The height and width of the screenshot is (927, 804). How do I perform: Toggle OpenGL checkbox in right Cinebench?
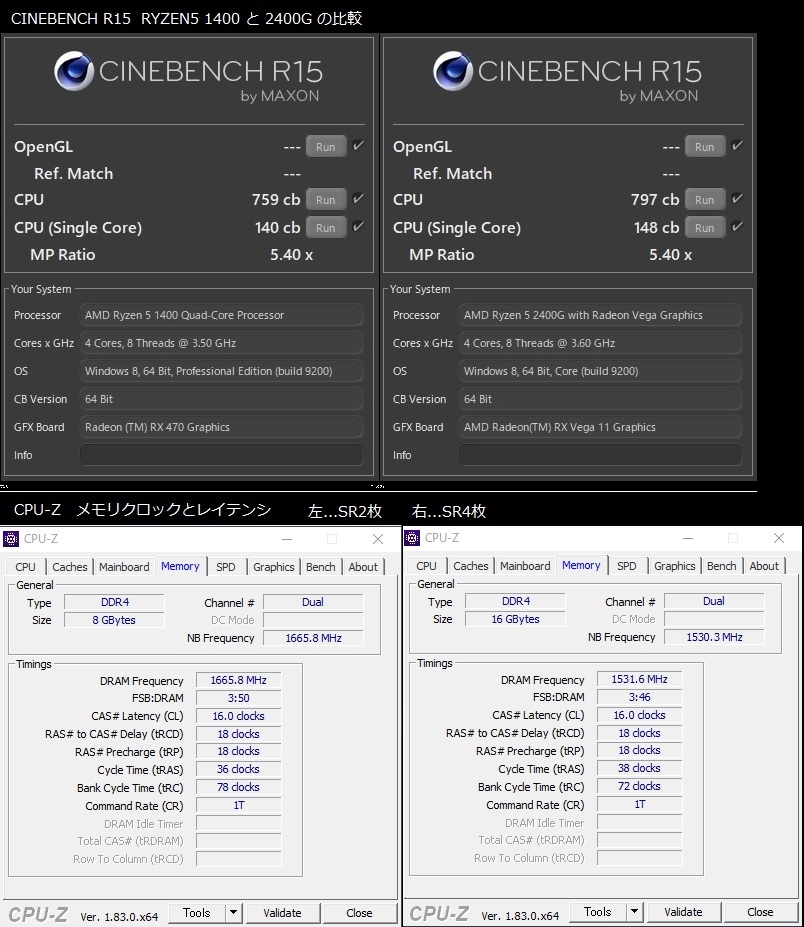(x=737, y=145)
